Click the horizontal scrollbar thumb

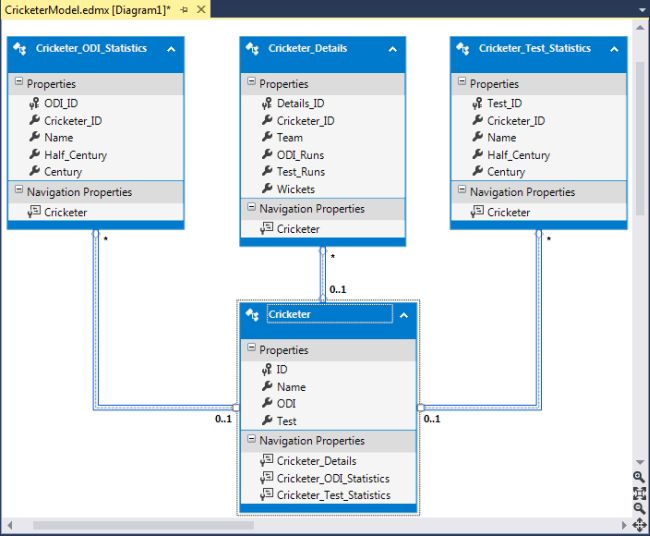tap(138, 524)
